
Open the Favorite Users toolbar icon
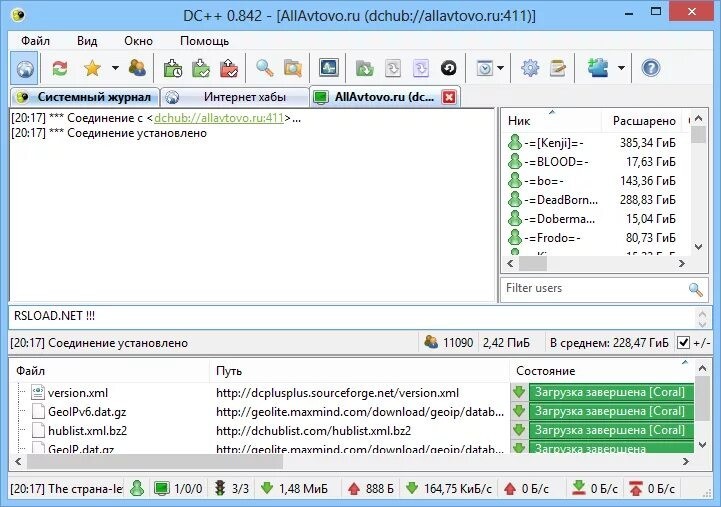click(x=137, y=68)
